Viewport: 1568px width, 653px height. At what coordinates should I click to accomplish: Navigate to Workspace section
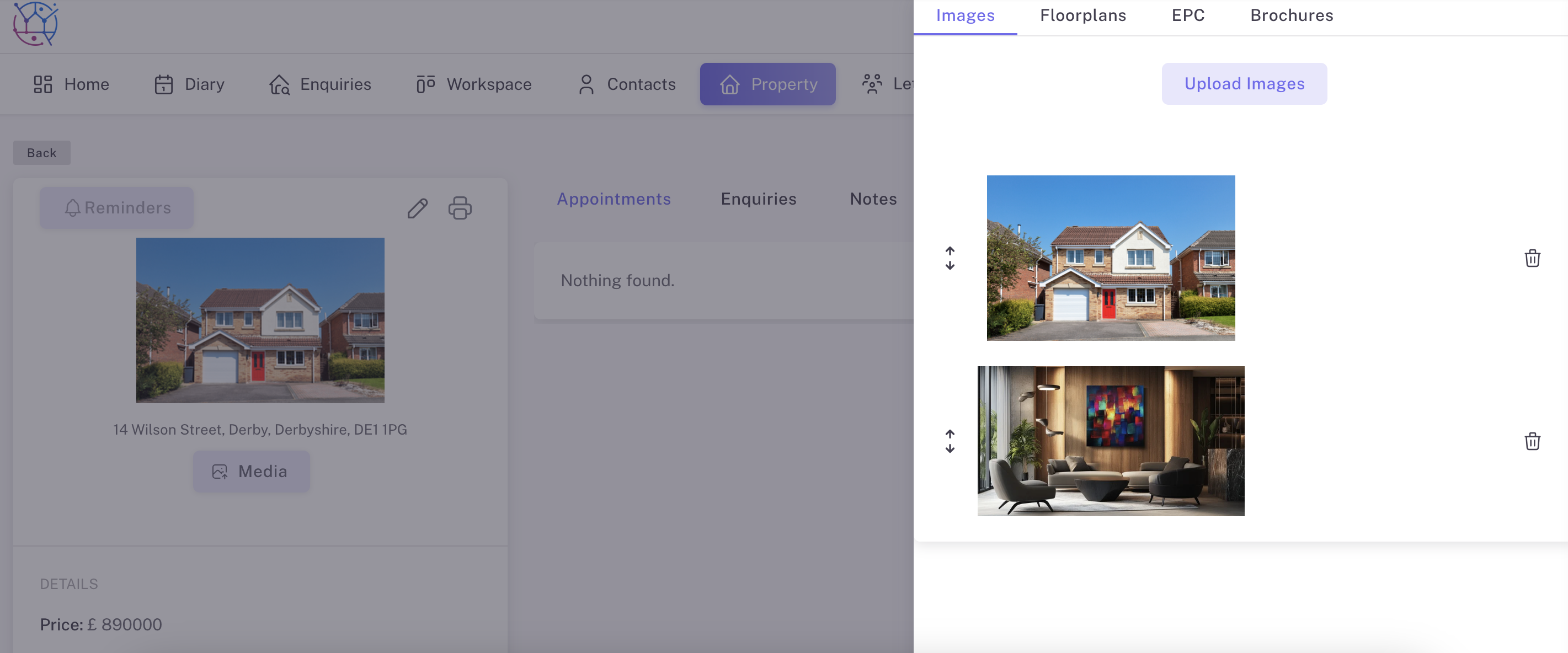(473, 84)
